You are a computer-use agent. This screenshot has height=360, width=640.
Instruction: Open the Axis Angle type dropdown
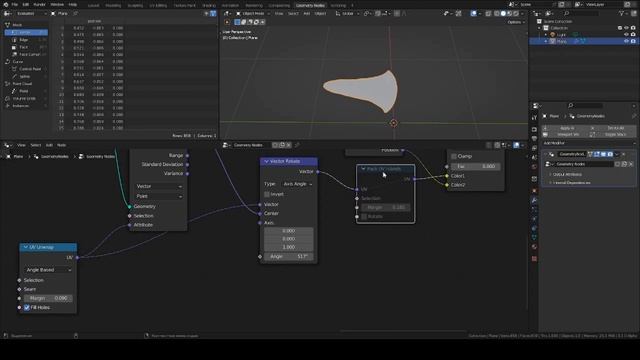click(x=298, y=184)
